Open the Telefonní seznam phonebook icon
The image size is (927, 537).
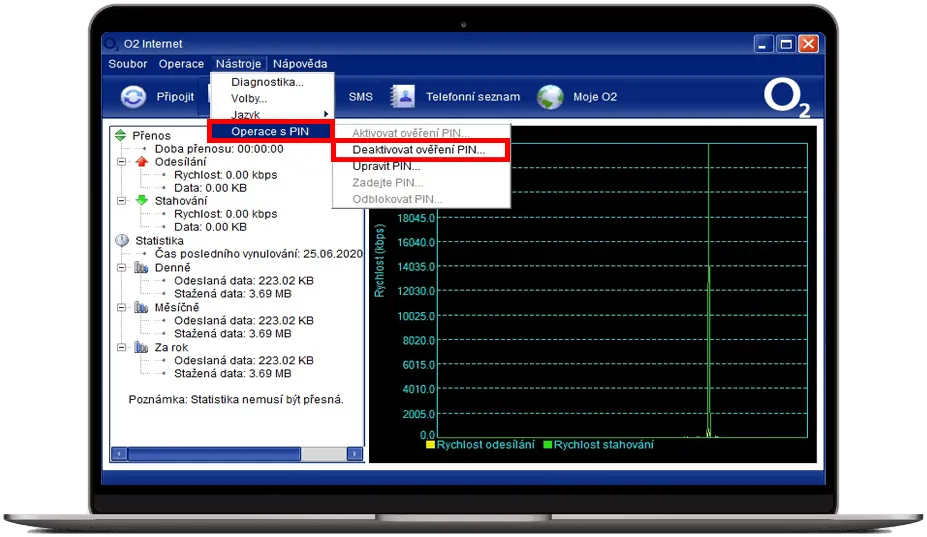coord(403,96)
